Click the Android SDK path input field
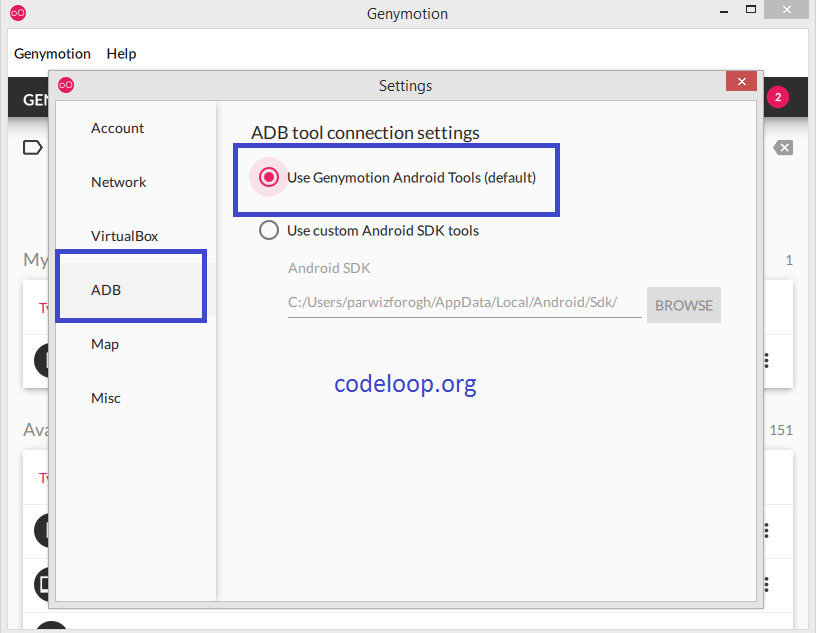 point(464,303)
